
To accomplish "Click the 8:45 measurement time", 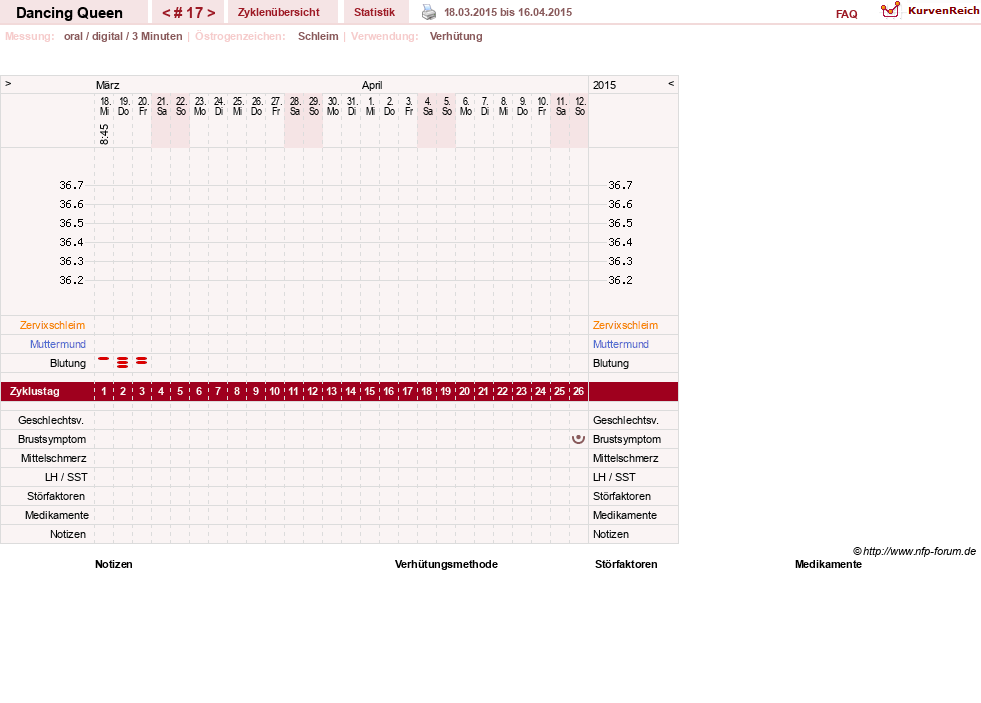I will tap(104, 134).
